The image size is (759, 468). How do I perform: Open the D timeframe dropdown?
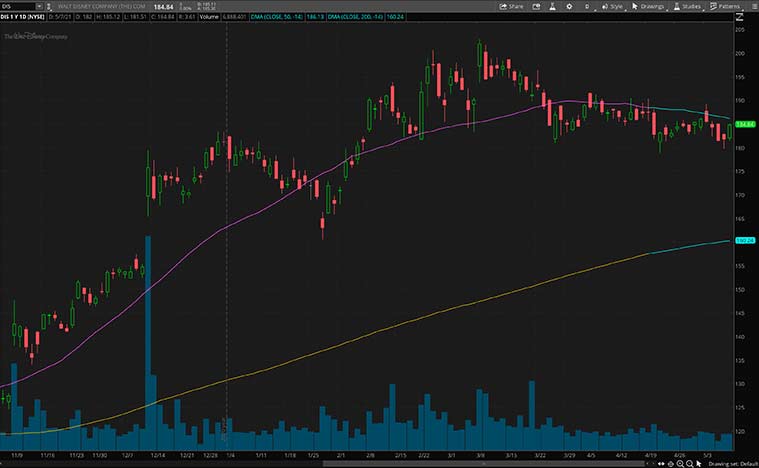(588, 6)
